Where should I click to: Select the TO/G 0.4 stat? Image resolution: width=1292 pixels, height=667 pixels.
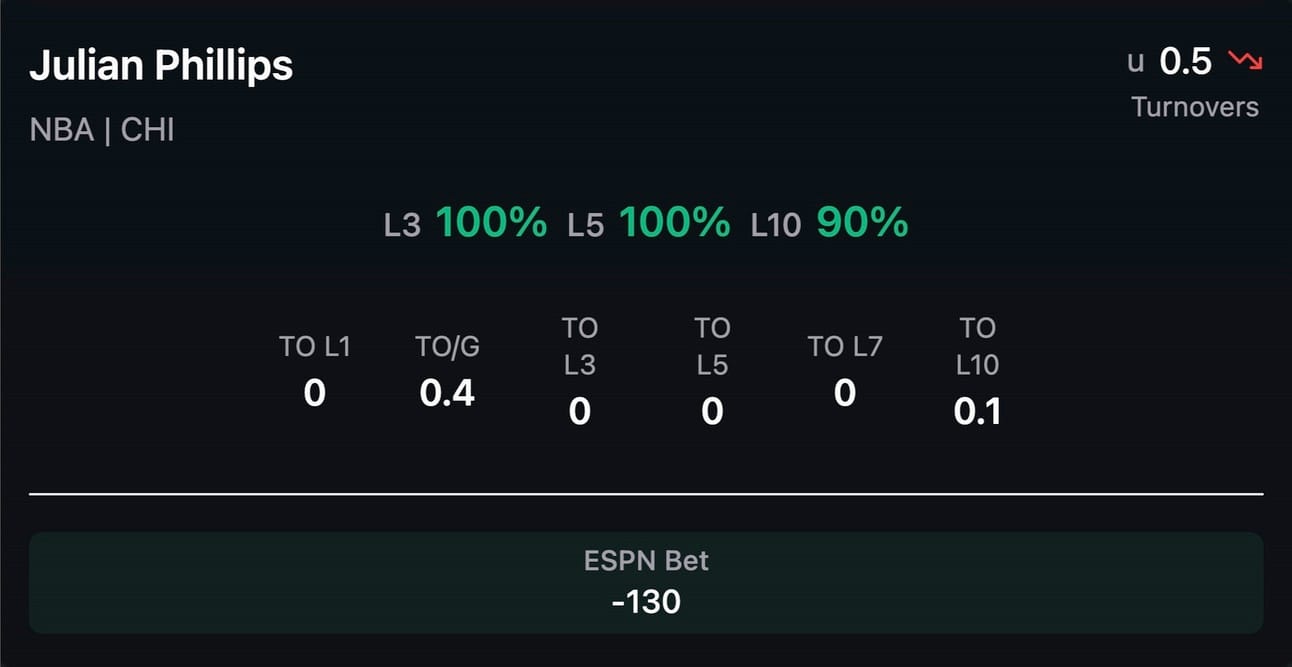pyautogui.click(x=447, y=372)
